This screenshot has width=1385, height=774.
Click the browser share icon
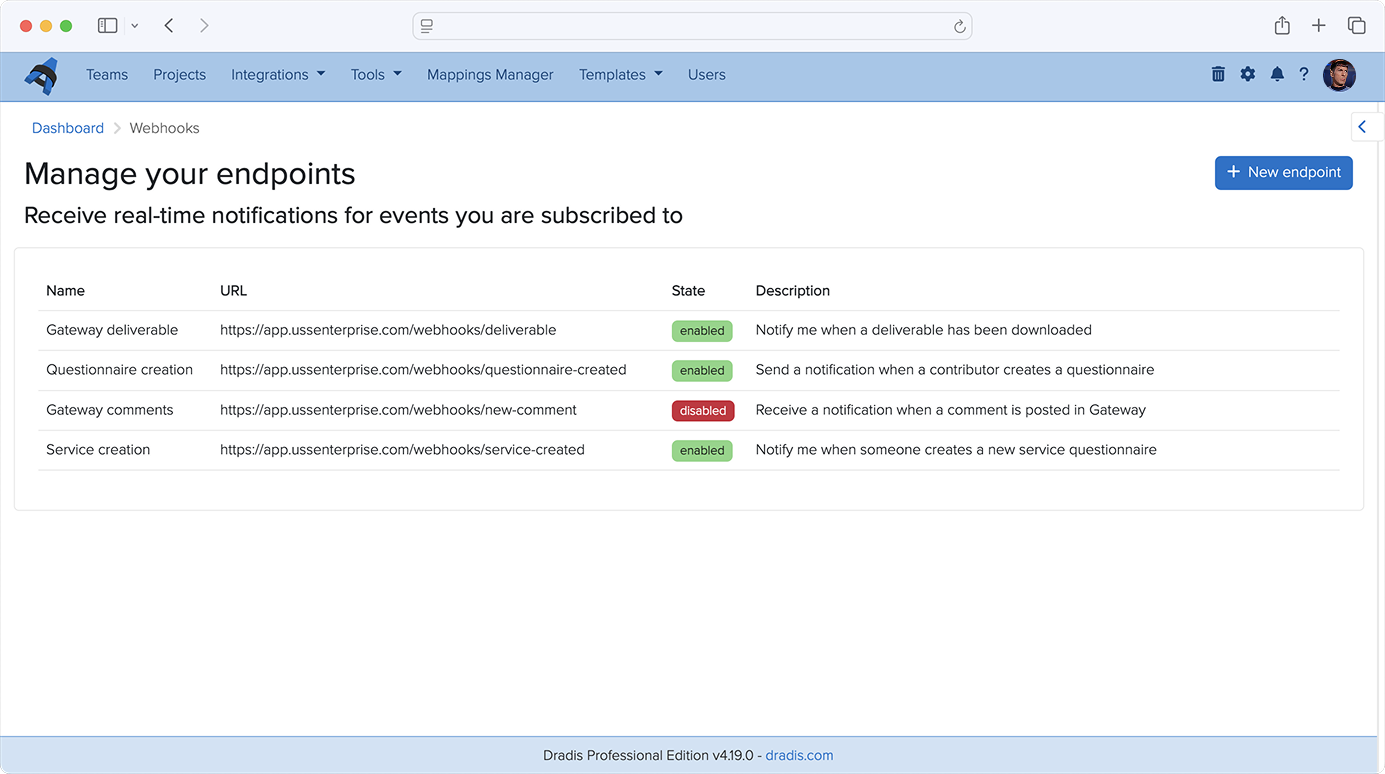(x=1282, y=26)
